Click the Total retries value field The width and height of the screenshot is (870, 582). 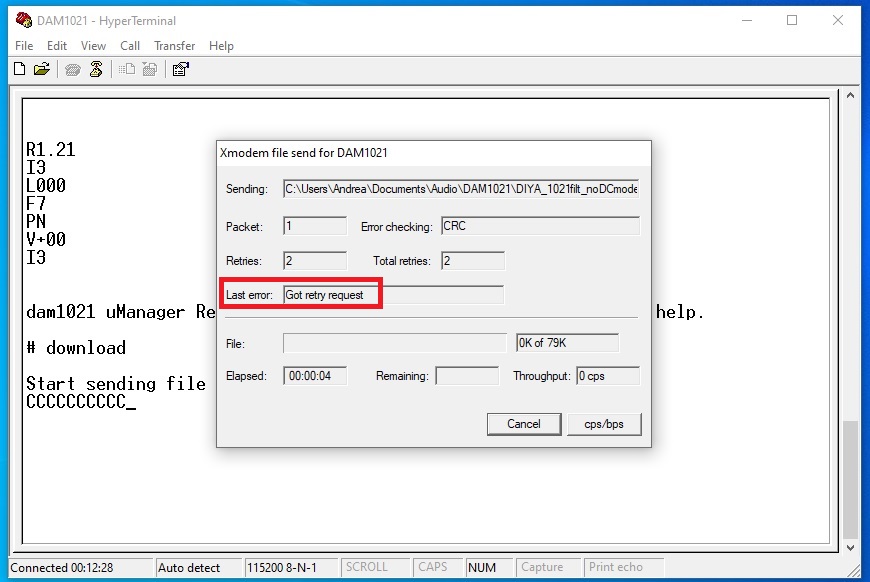(x=473, y=261)
